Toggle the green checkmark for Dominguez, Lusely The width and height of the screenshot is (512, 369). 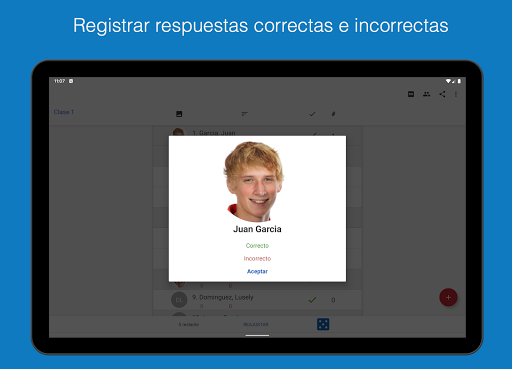click(312, 300)
